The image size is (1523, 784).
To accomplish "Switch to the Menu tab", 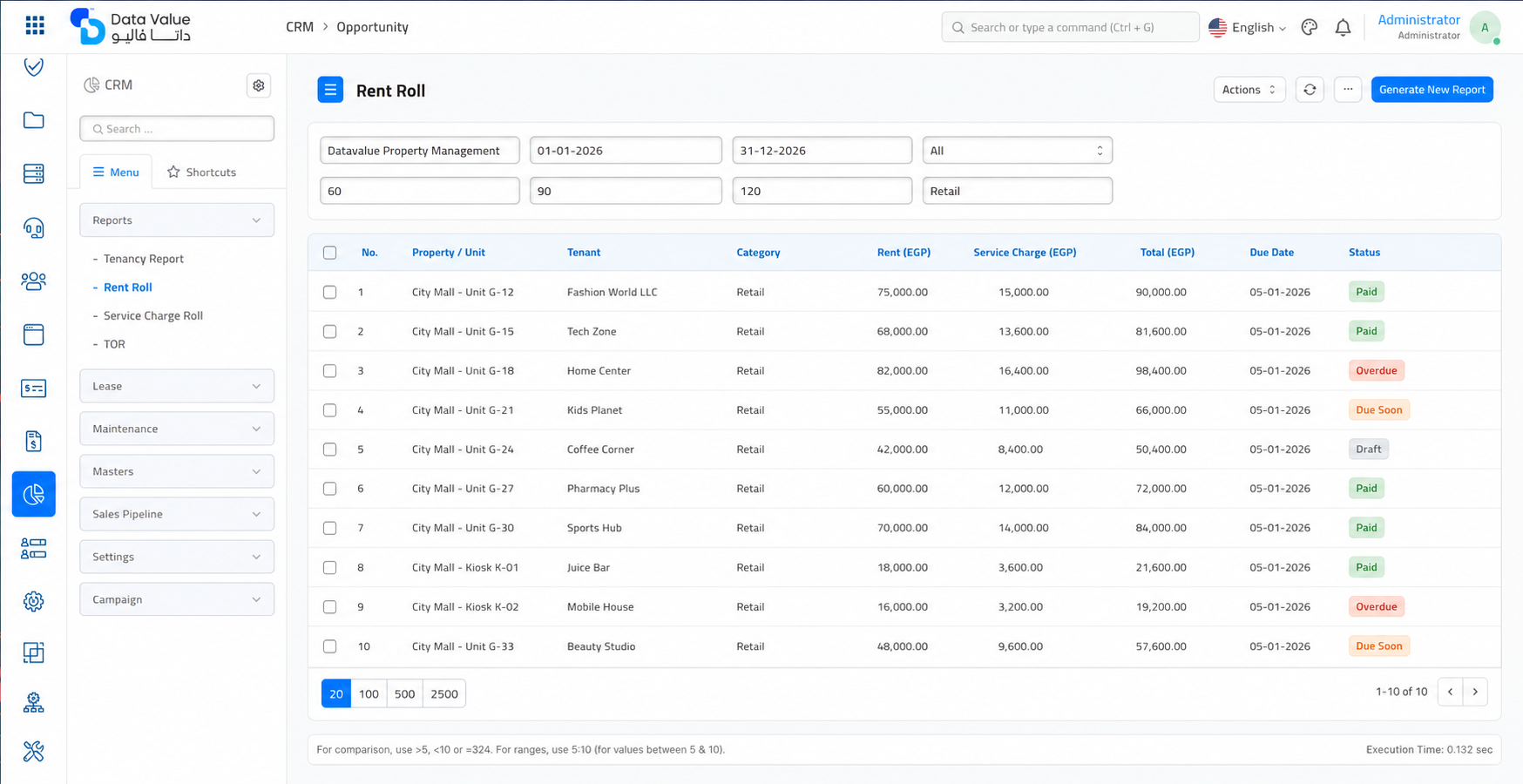I will coord(116,172).
